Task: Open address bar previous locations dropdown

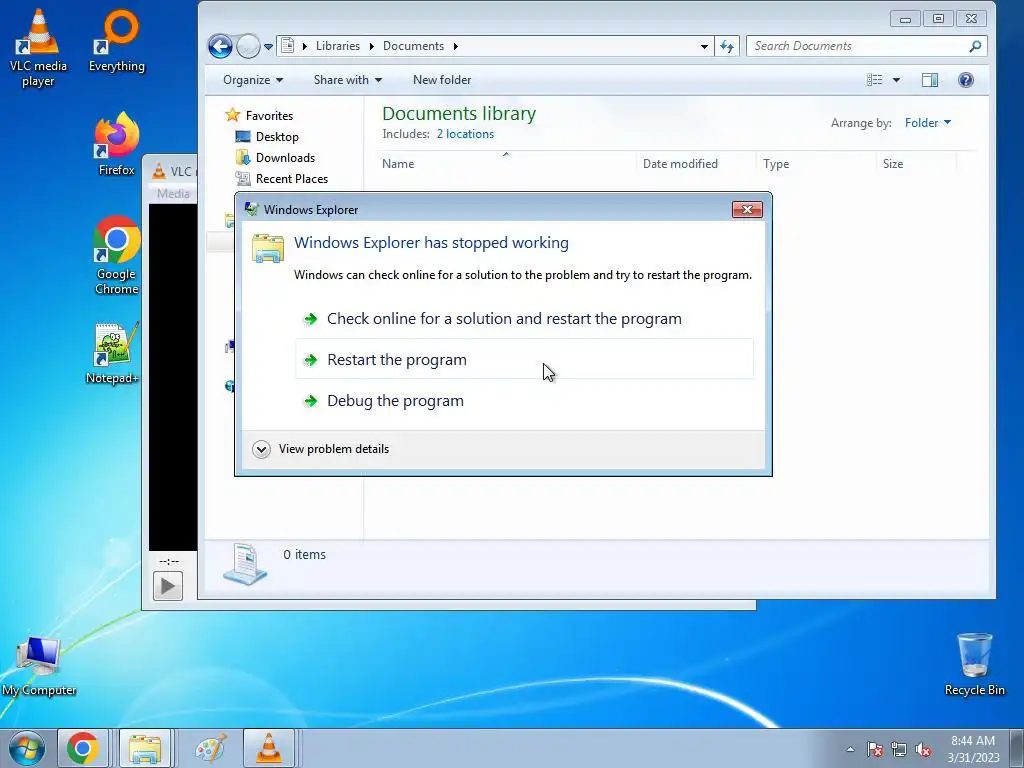Action: pyautogui.click(x=704, y=46)
